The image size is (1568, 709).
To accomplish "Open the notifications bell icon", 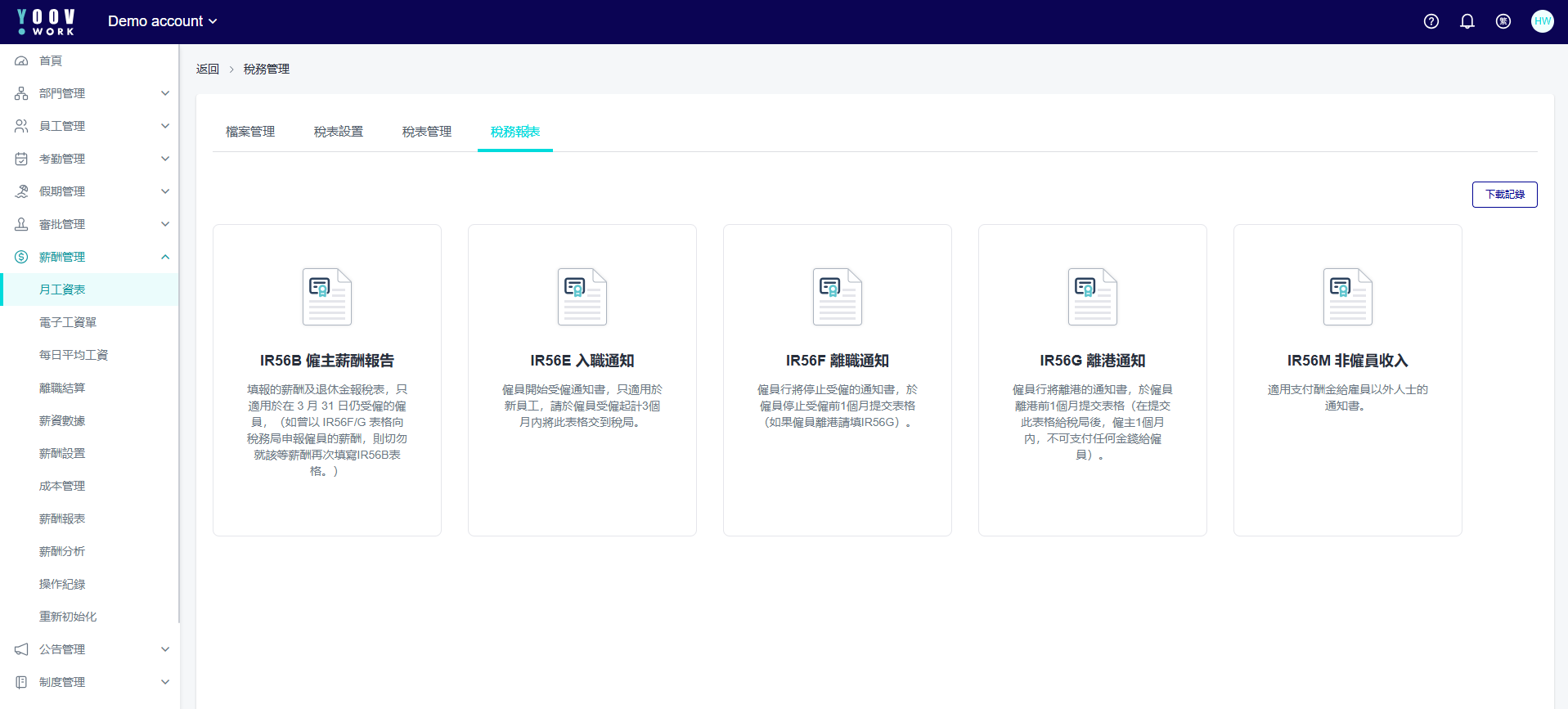I will point(1467,21).
